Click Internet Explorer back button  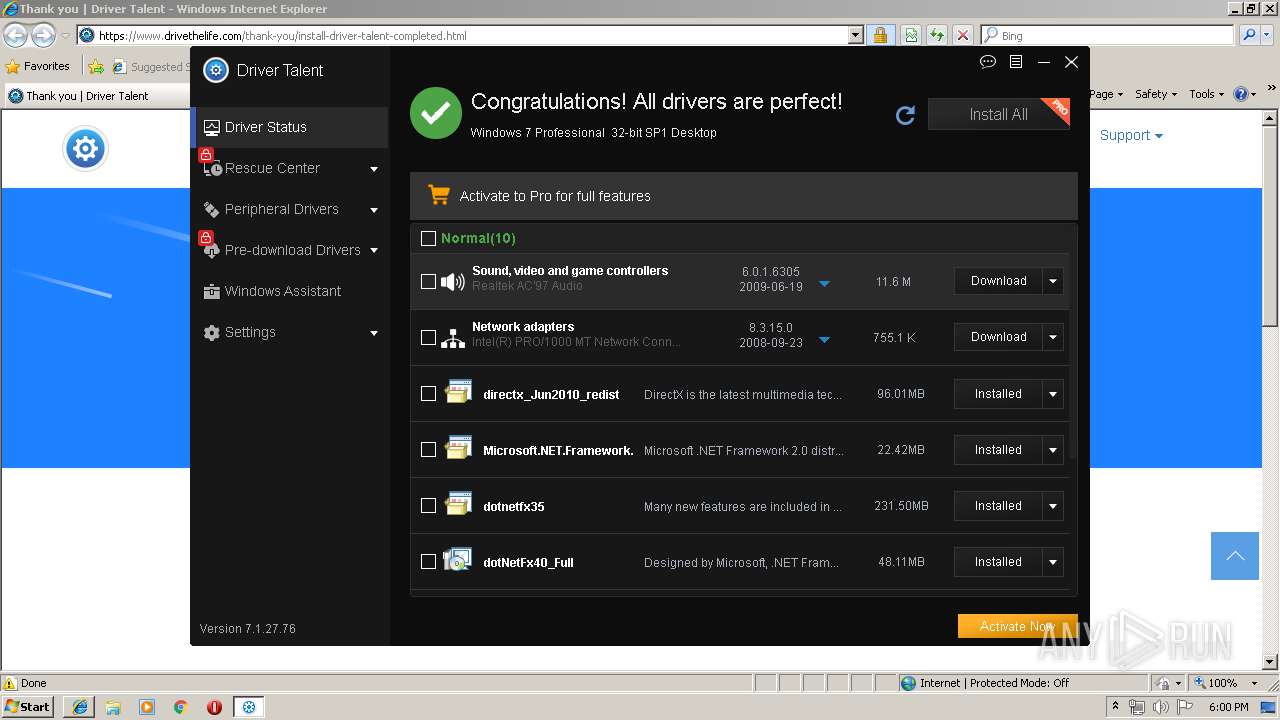click(15, 36)
